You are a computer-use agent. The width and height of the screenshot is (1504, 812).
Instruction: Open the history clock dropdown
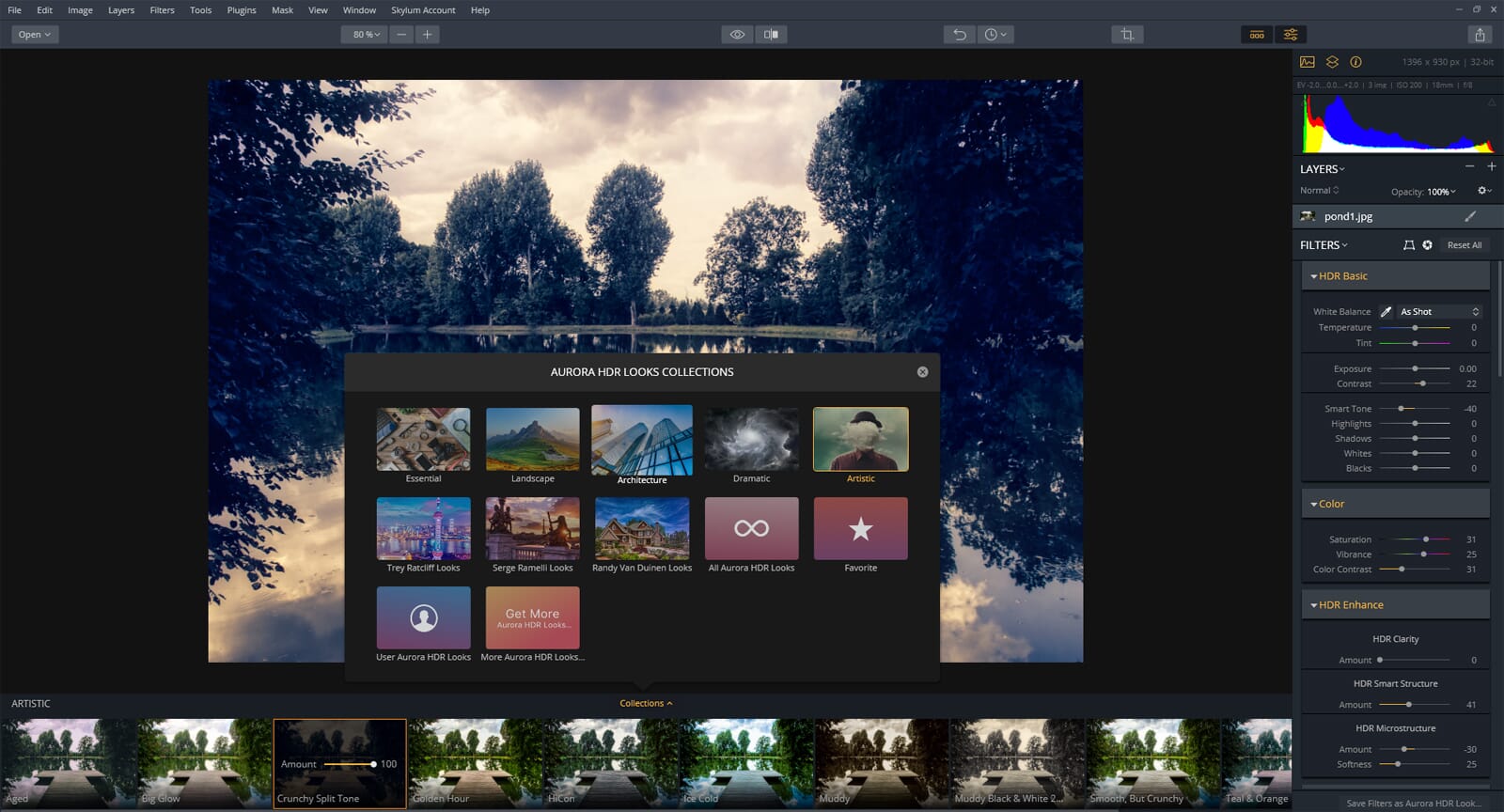coord(995,35)
